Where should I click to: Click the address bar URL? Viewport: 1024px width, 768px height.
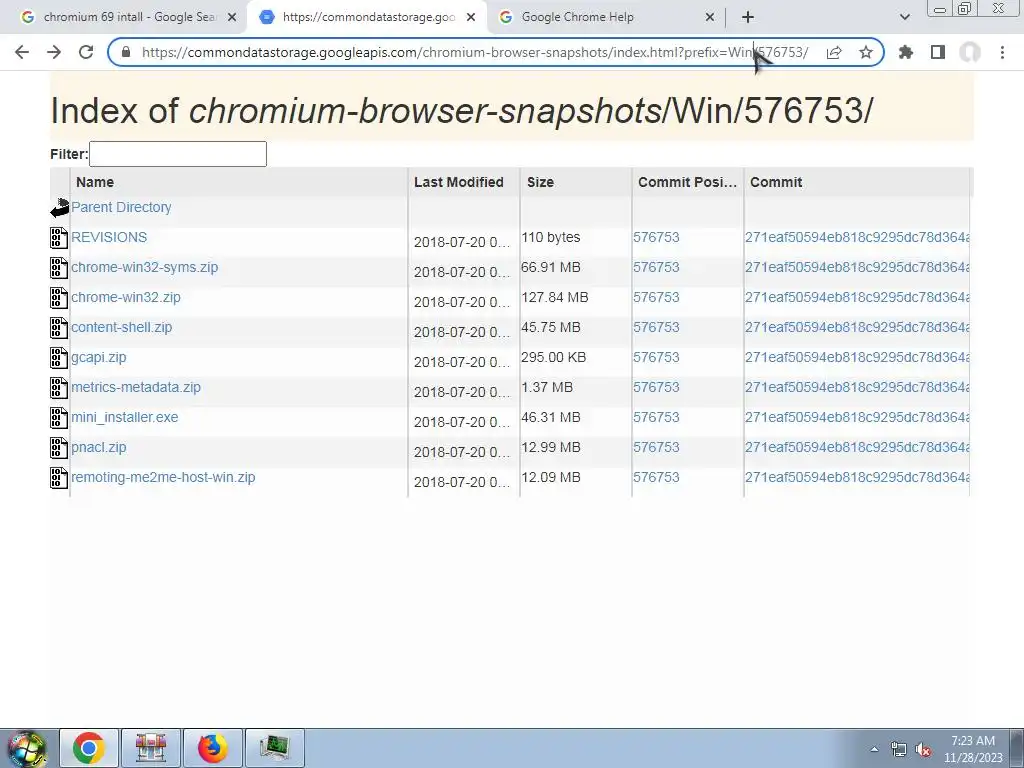(475, 52)
